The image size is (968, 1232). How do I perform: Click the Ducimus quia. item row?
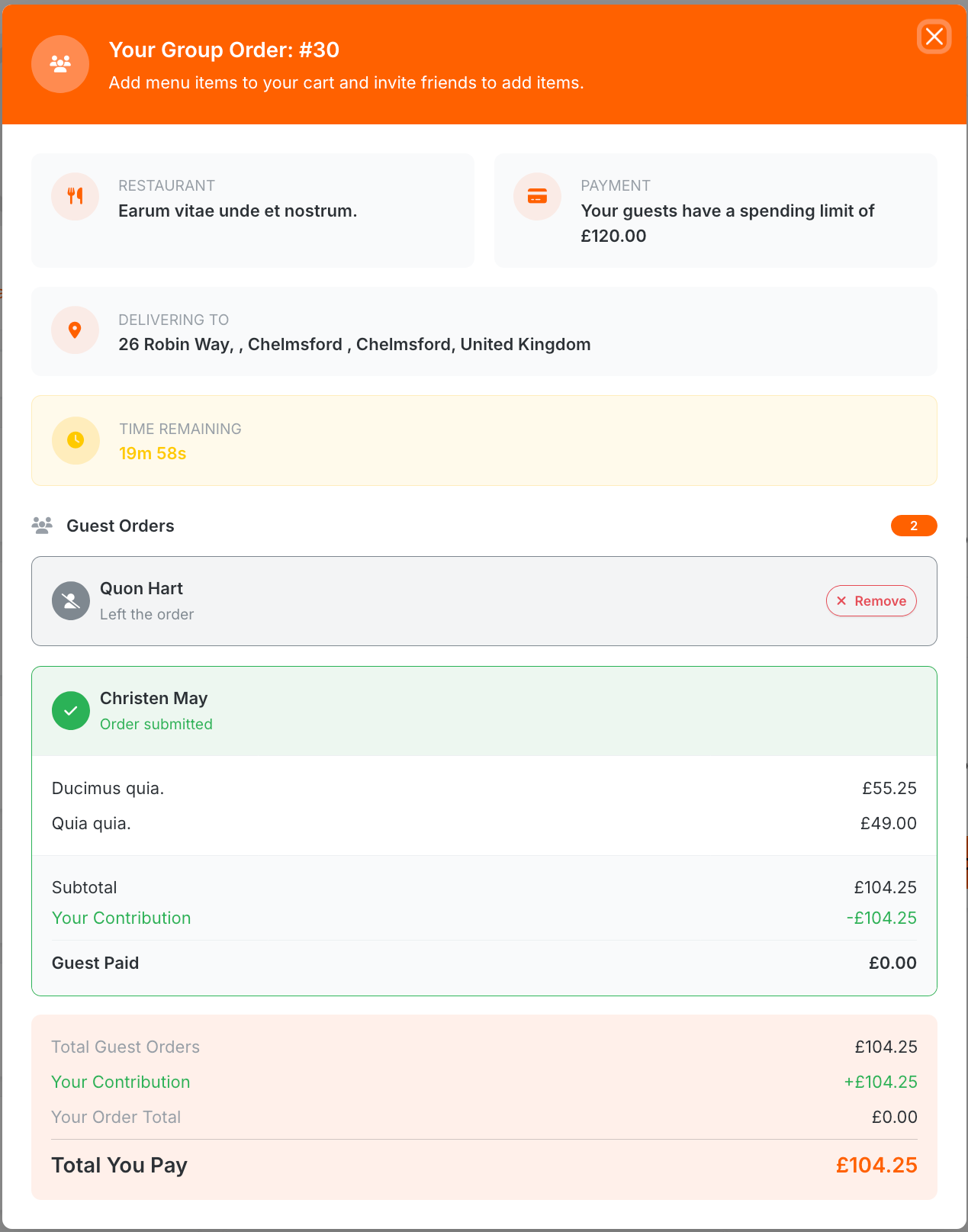(x=484, y=788)
